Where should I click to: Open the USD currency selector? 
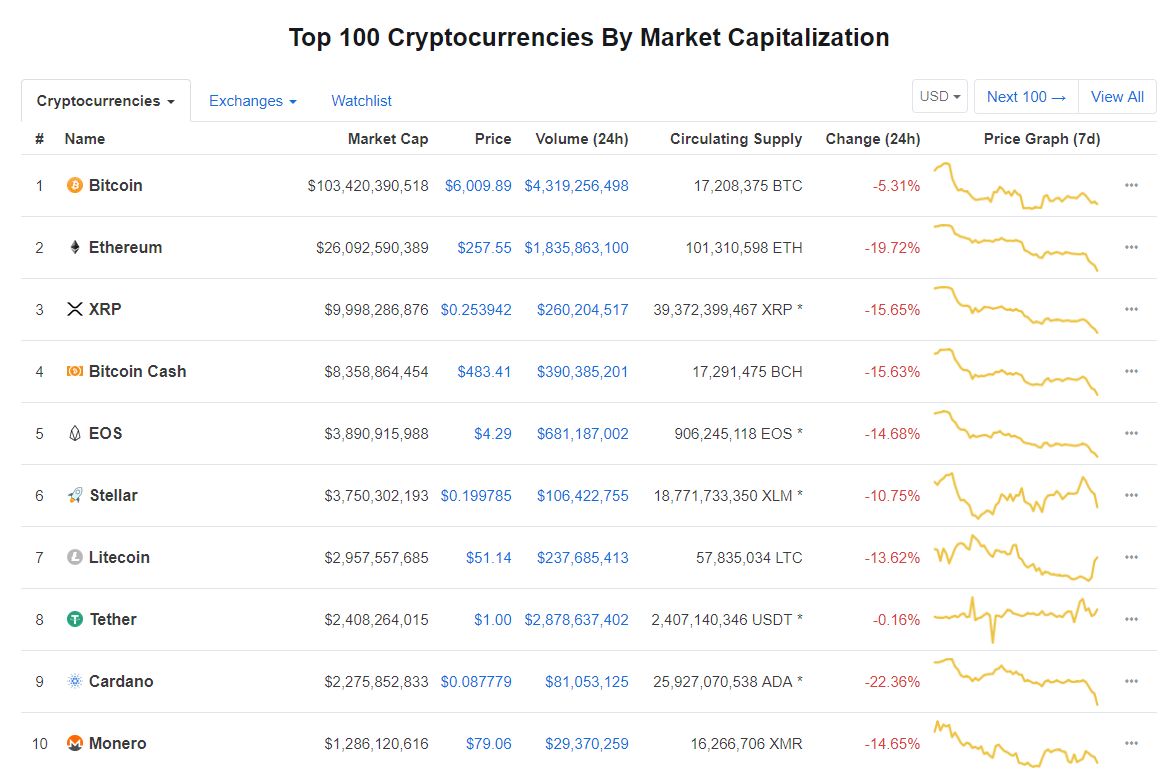(x=938, y=96)
